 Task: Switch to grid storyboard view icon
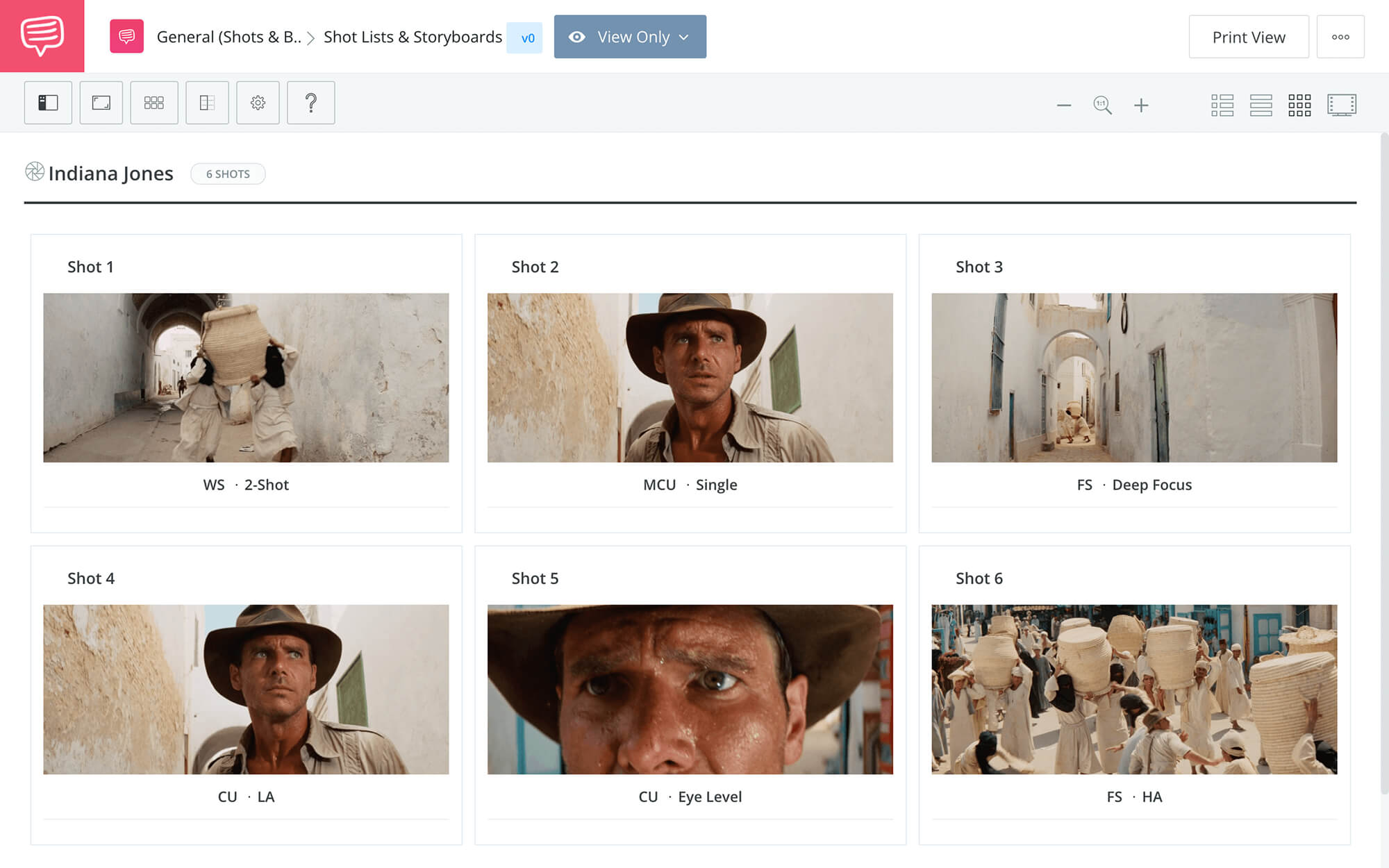pyautogui.click(x=1299, y=105)
